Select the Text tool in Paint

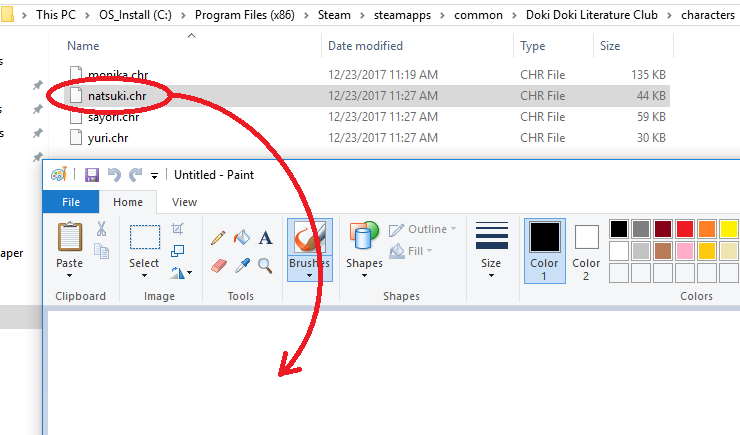pyautogui.click(x=266, y=237)
